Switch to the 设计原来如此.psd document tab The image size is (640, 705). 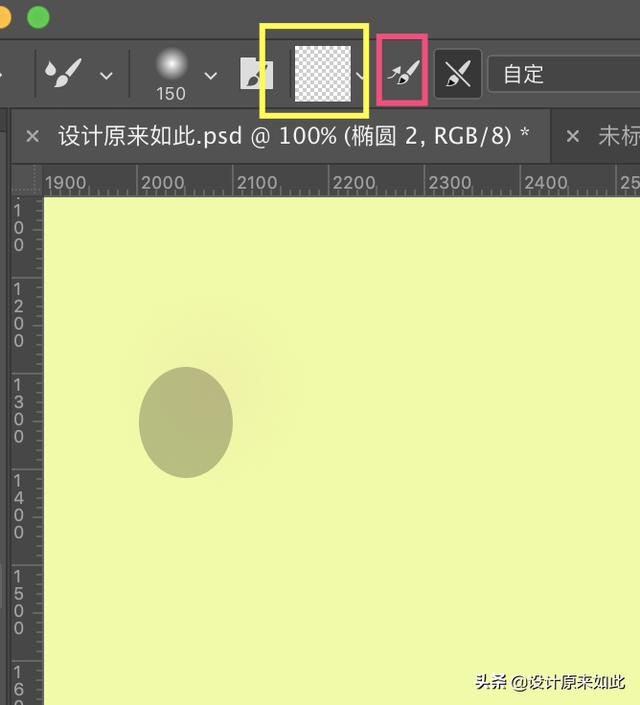[294, 136]
